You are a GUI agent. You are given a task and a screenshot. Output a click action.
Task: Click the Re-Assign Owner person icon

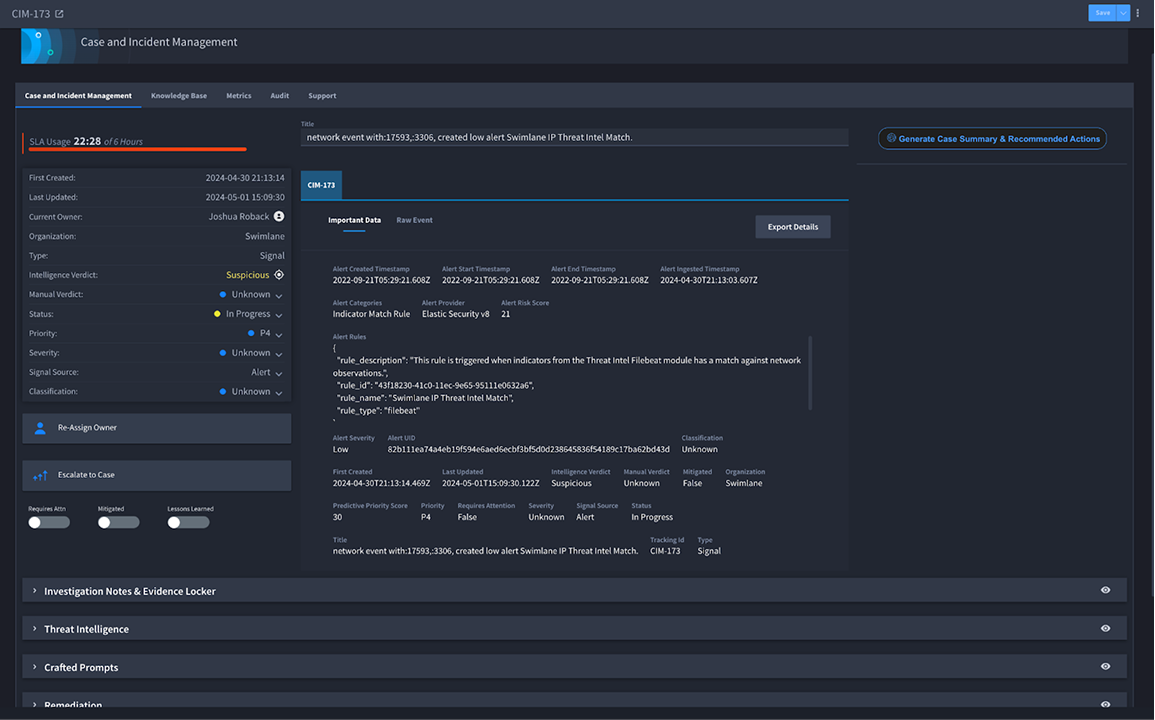41,428
